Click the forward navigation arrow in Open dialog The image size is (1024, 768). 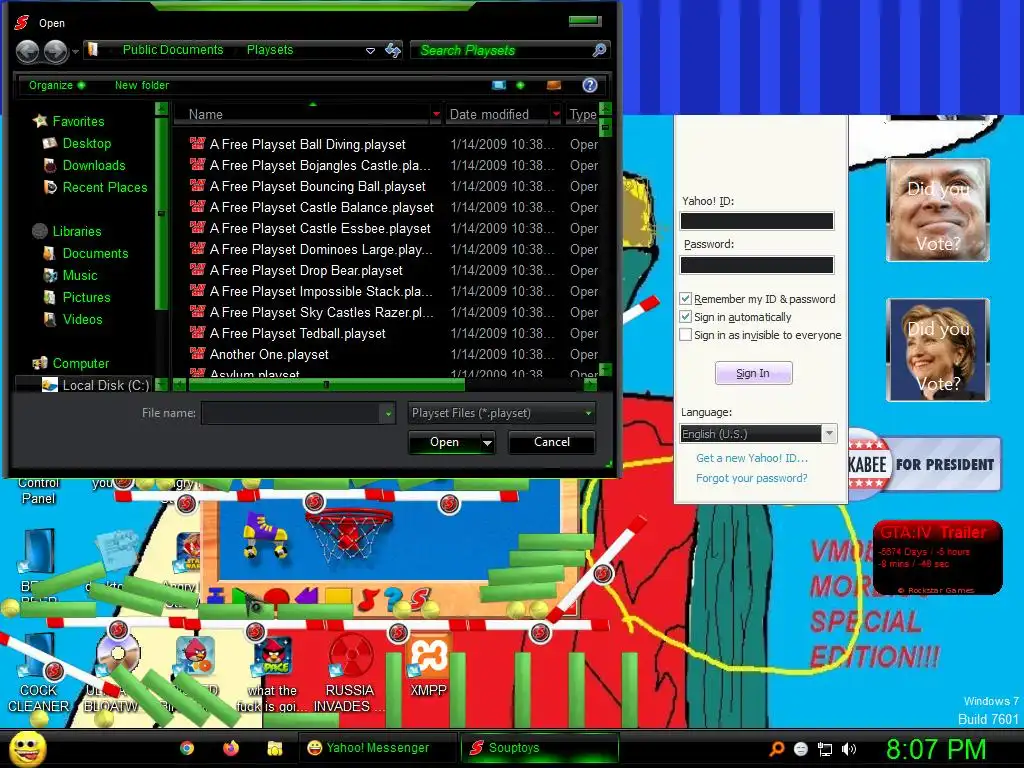coord(56,51)
